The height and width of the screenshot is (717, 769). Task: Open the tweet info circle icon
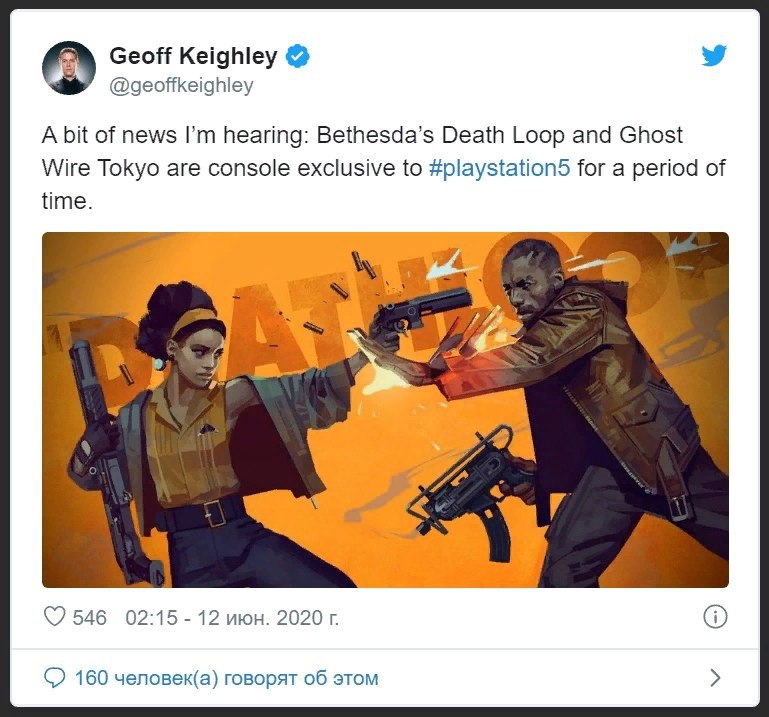tap(715, 617)
